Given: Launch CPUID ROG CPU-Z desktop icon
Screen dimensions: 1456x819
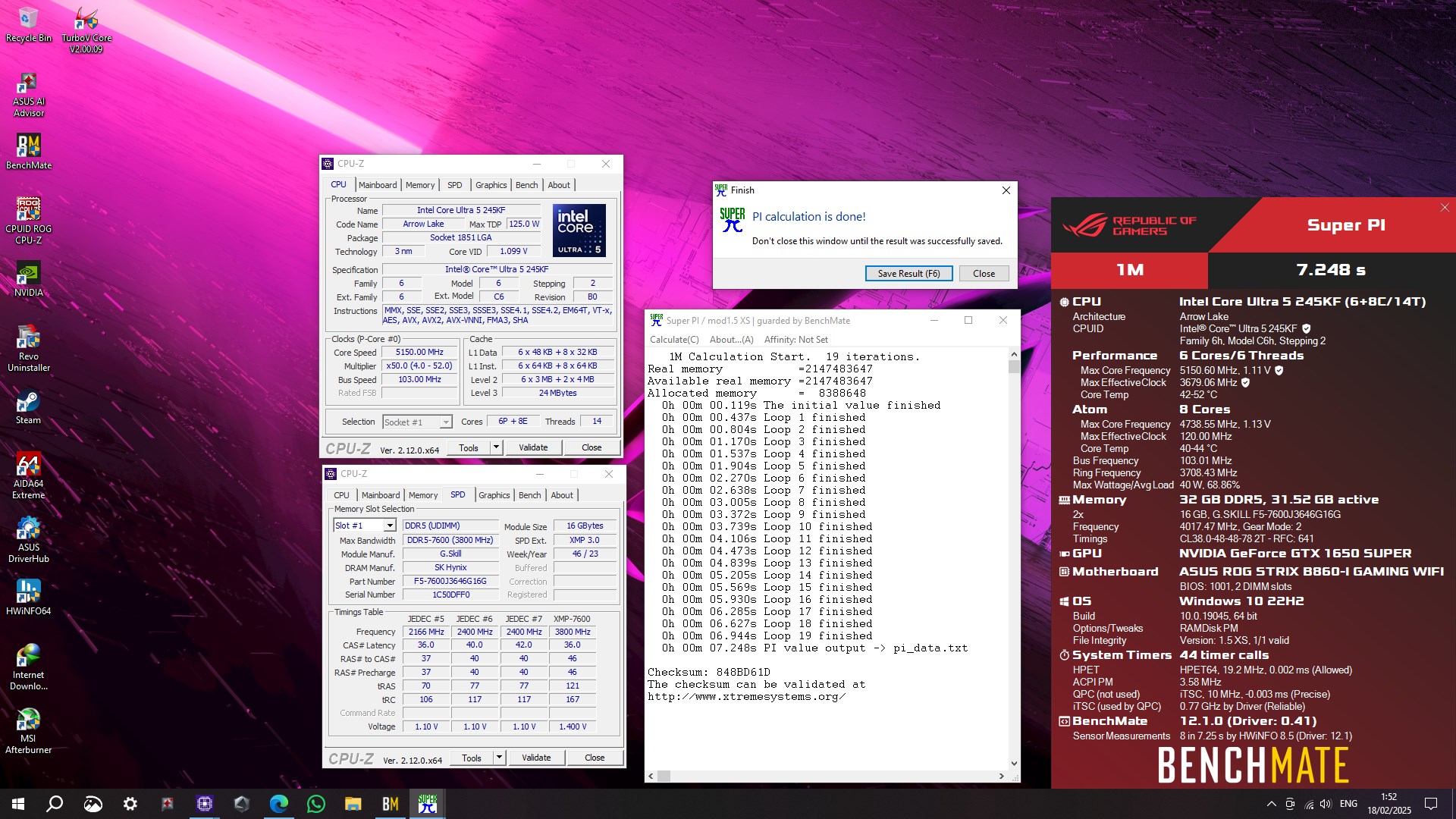Looking at the screenshot, I should point(28,221).
